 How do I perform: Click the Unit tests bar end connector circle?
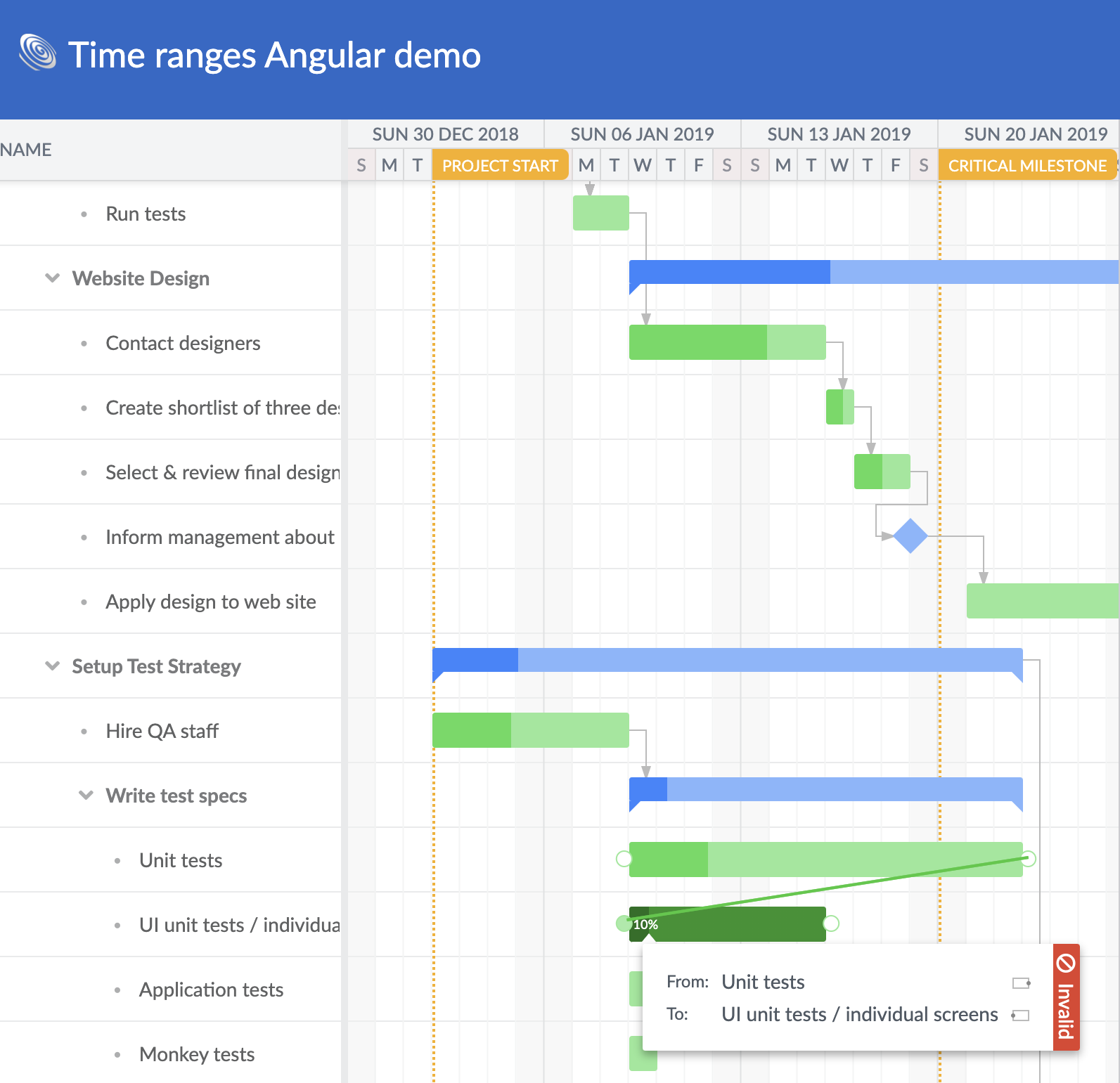pos(1029,859)
